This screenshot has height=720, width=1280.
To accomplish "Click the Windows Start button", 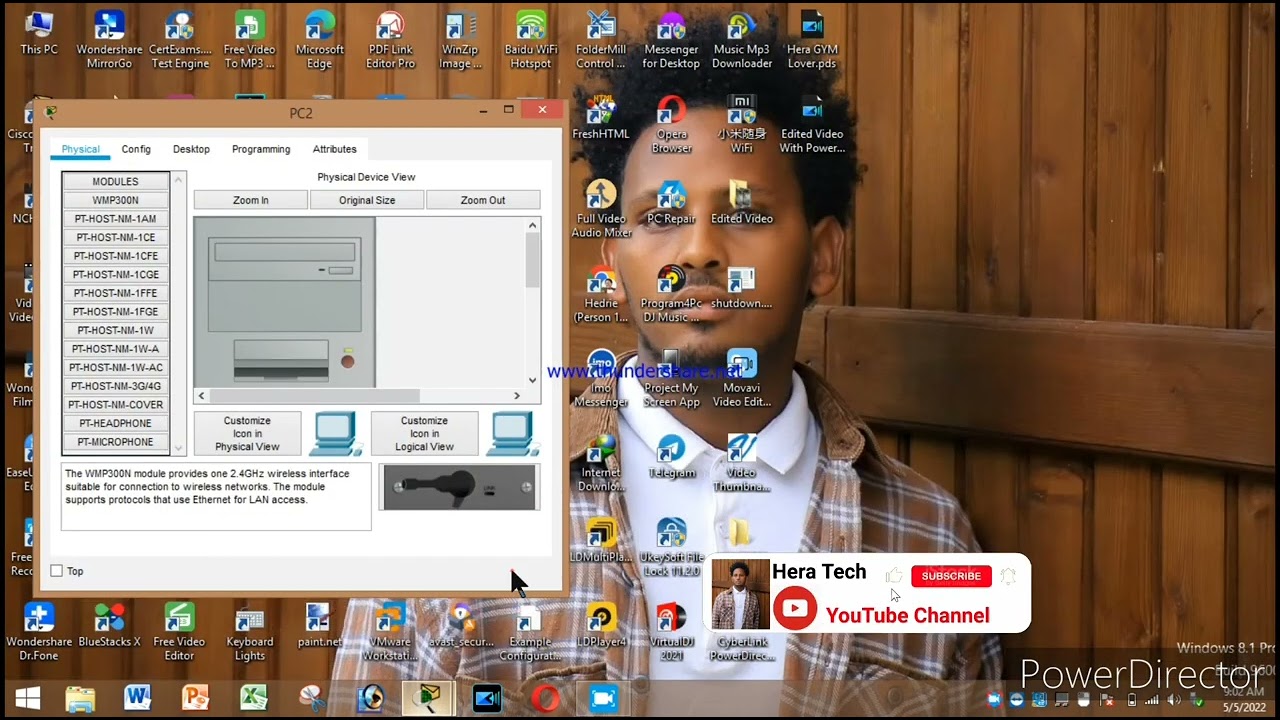I will click(27, 698).
